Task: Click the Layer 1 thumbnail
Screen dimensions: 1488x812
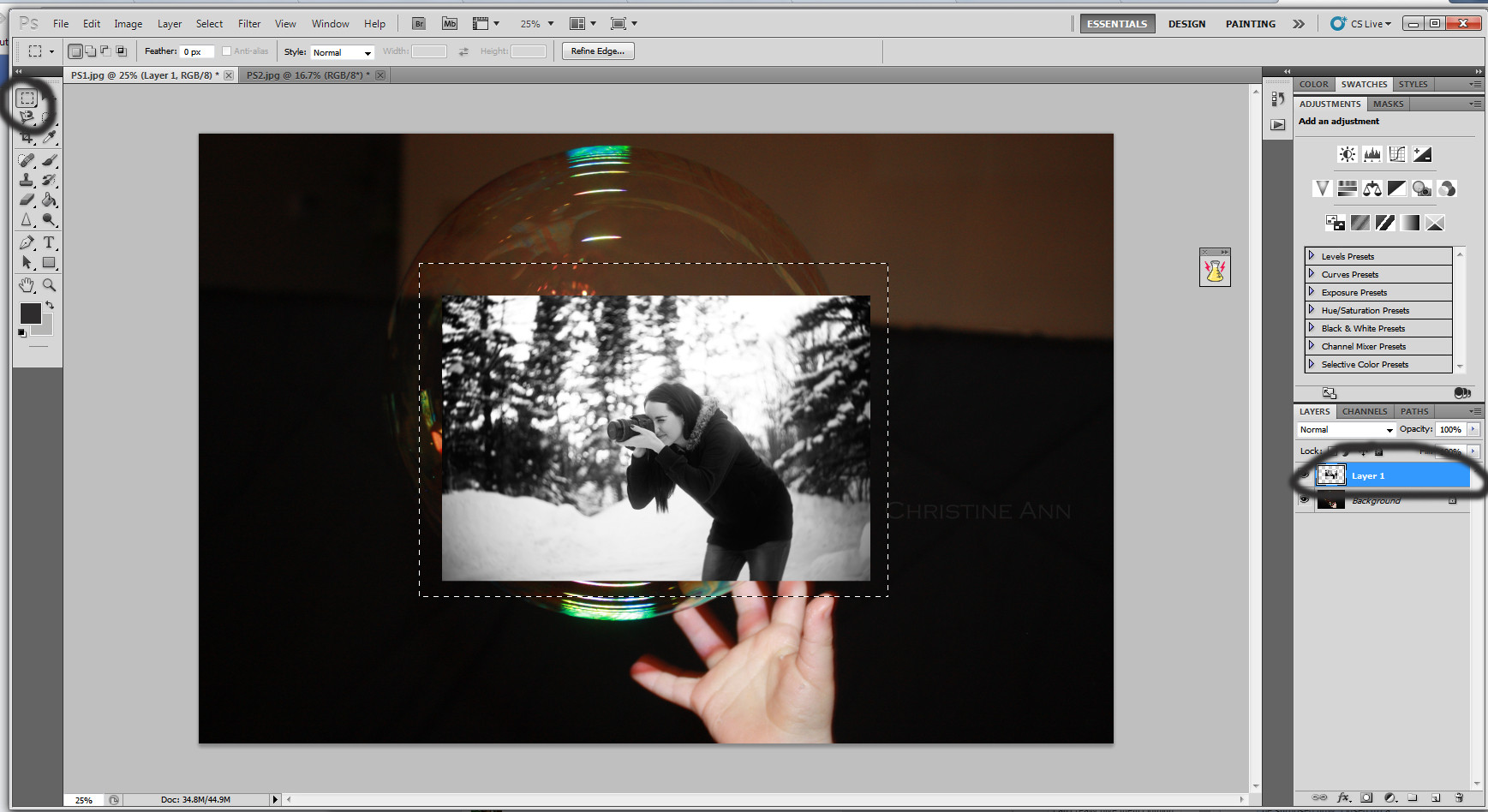Action: click(x=1330, y=475)
